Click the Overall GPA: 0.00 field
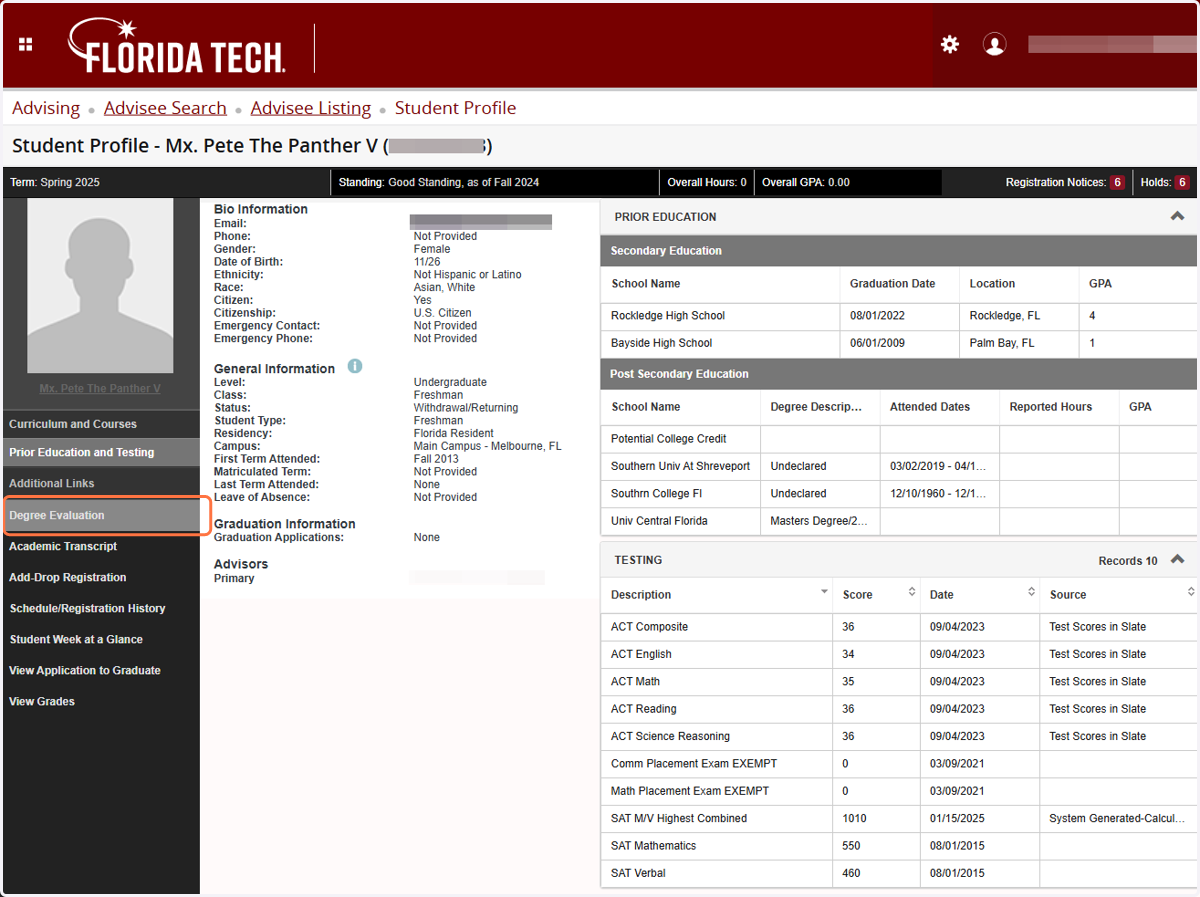Screen dimensions: 1200x897 point(806,182)
